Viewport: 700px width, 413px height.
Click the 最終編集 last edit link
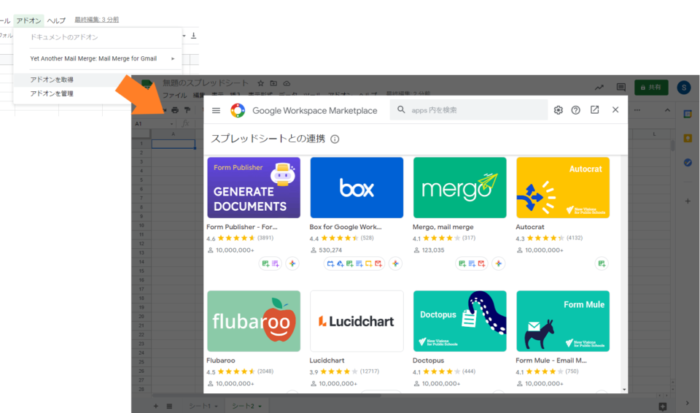(97, 20)
